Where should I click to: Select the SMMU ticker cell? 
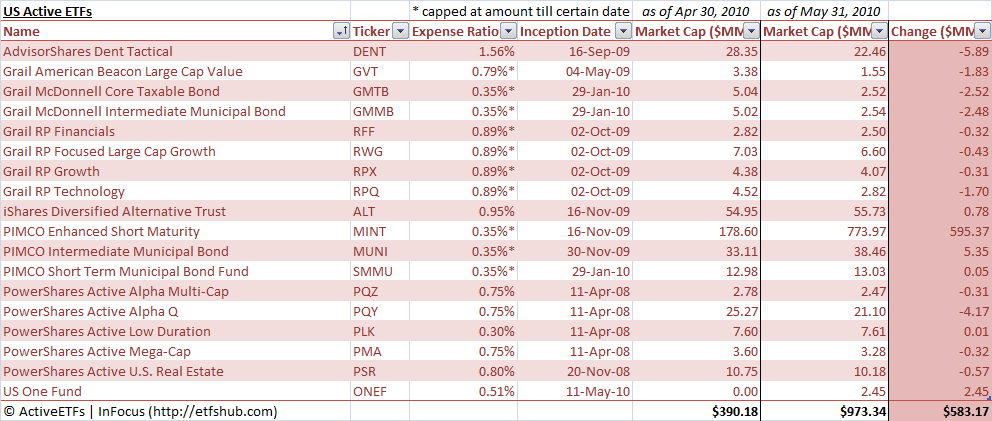pyautogui.click(x=380, y=271)
